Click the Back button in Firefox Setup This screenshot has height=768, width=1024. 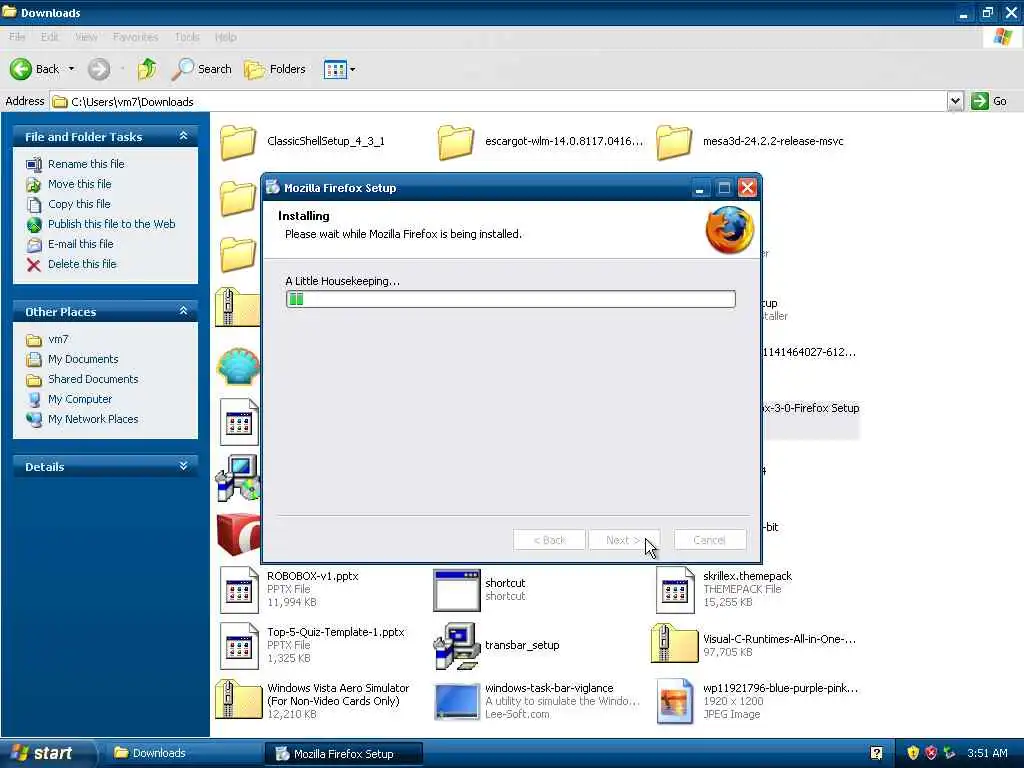(x=549, y=540)
